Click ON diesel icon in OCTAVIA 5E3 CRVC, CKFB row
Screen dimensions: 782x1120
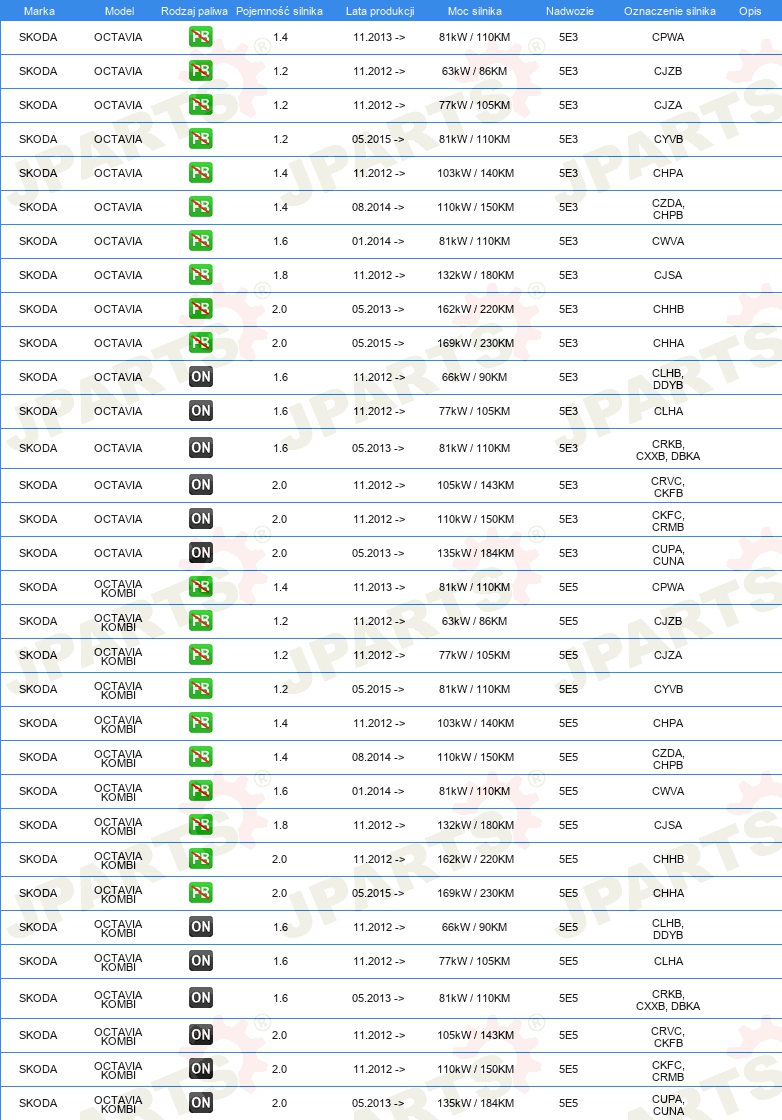[201, 485]
